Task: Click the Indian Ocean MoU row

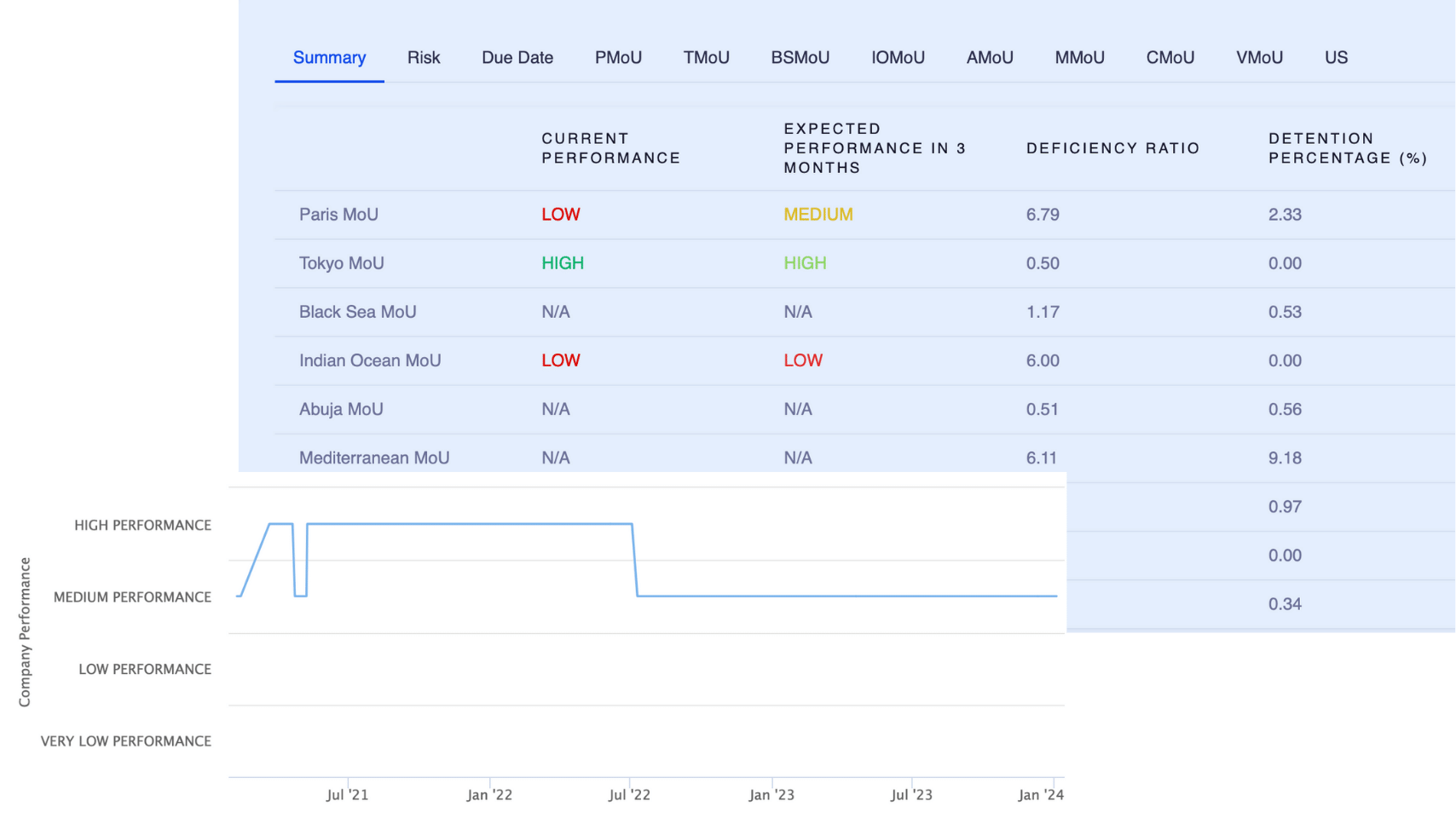Action: coord(370,360)
